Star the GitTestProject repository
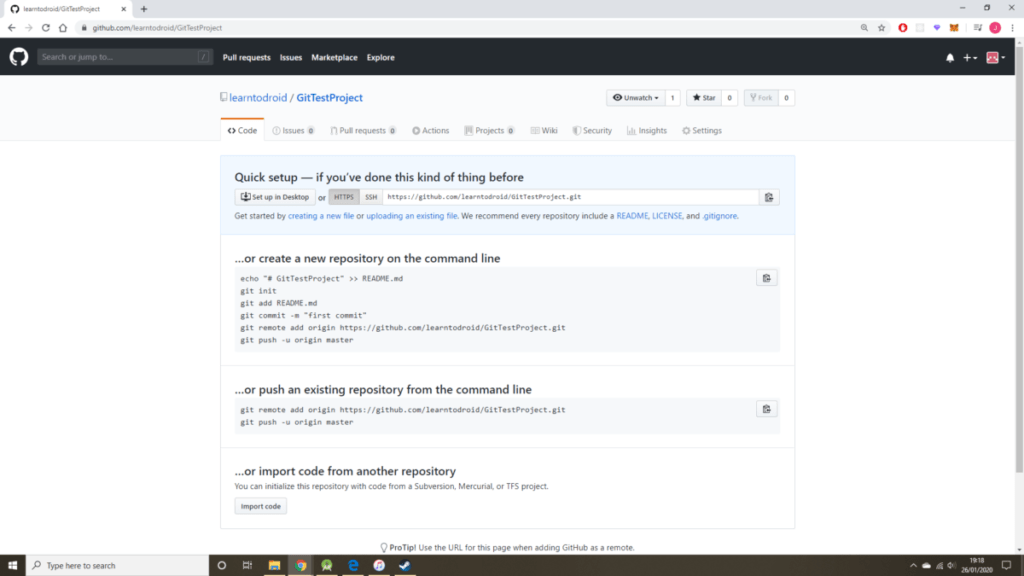This screenshot has height=576, width=1024. tap(703, 98)
